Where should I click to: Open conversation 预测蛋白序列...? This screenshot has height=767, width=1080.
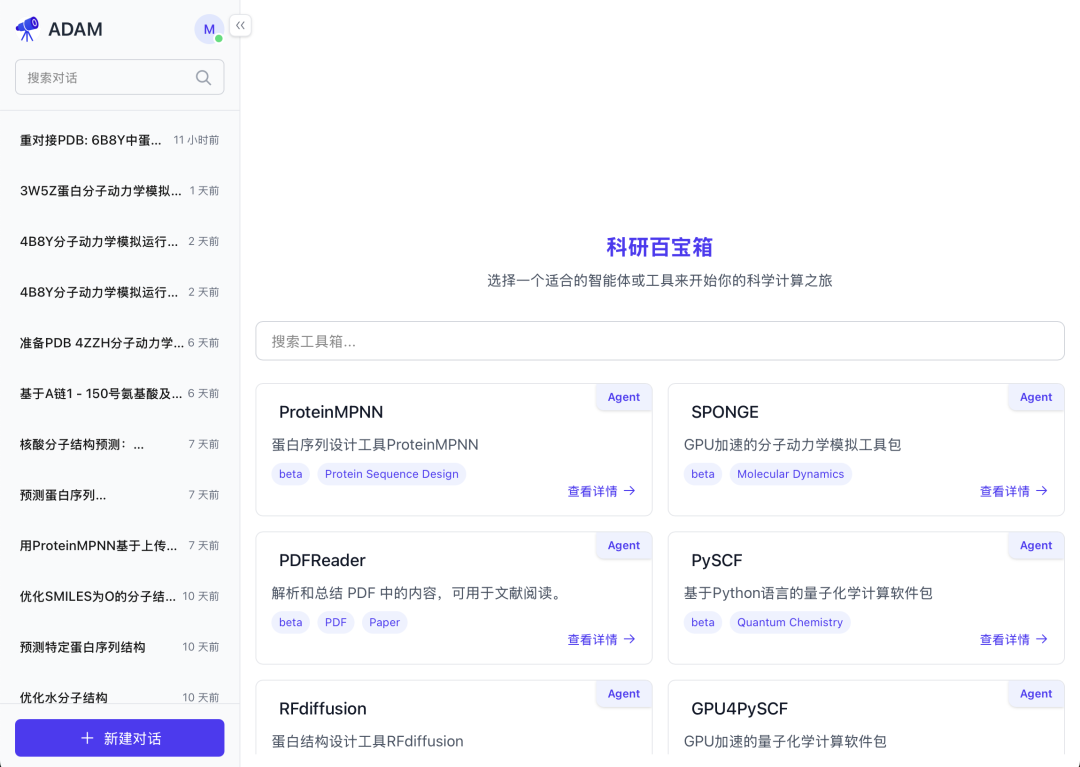click(x=119, y=495)
